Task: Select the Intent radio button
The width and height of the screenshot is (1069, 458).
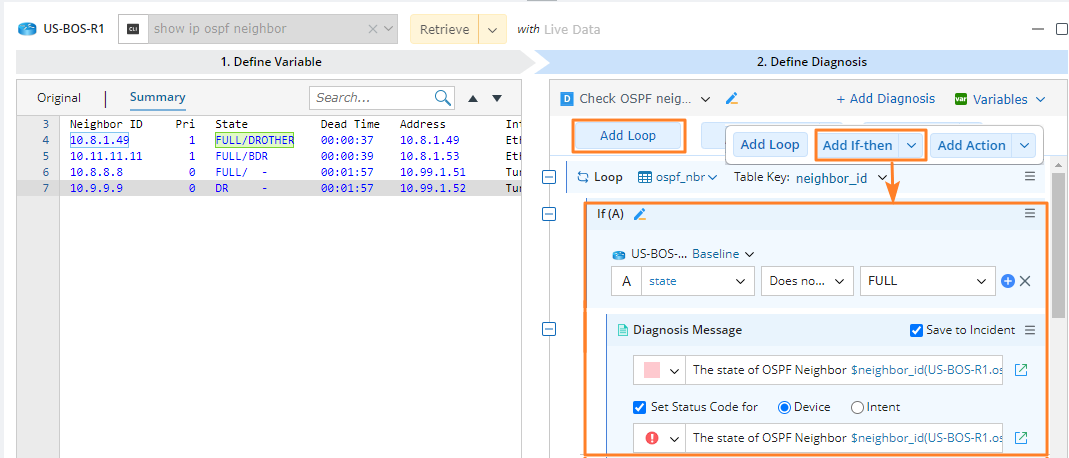Action: click(x=857, y=407)
